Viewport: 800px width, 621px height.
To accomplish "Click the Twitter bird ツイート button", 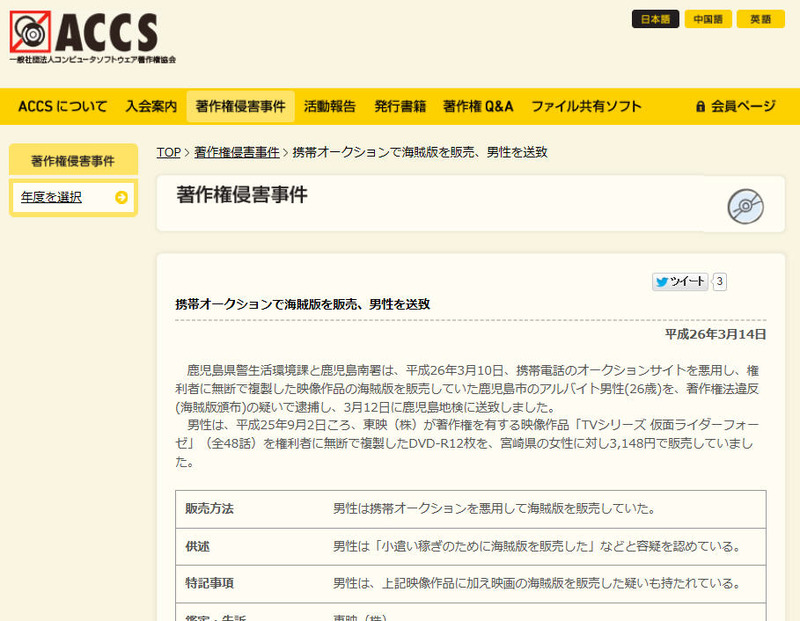I will tap(680, 282).
